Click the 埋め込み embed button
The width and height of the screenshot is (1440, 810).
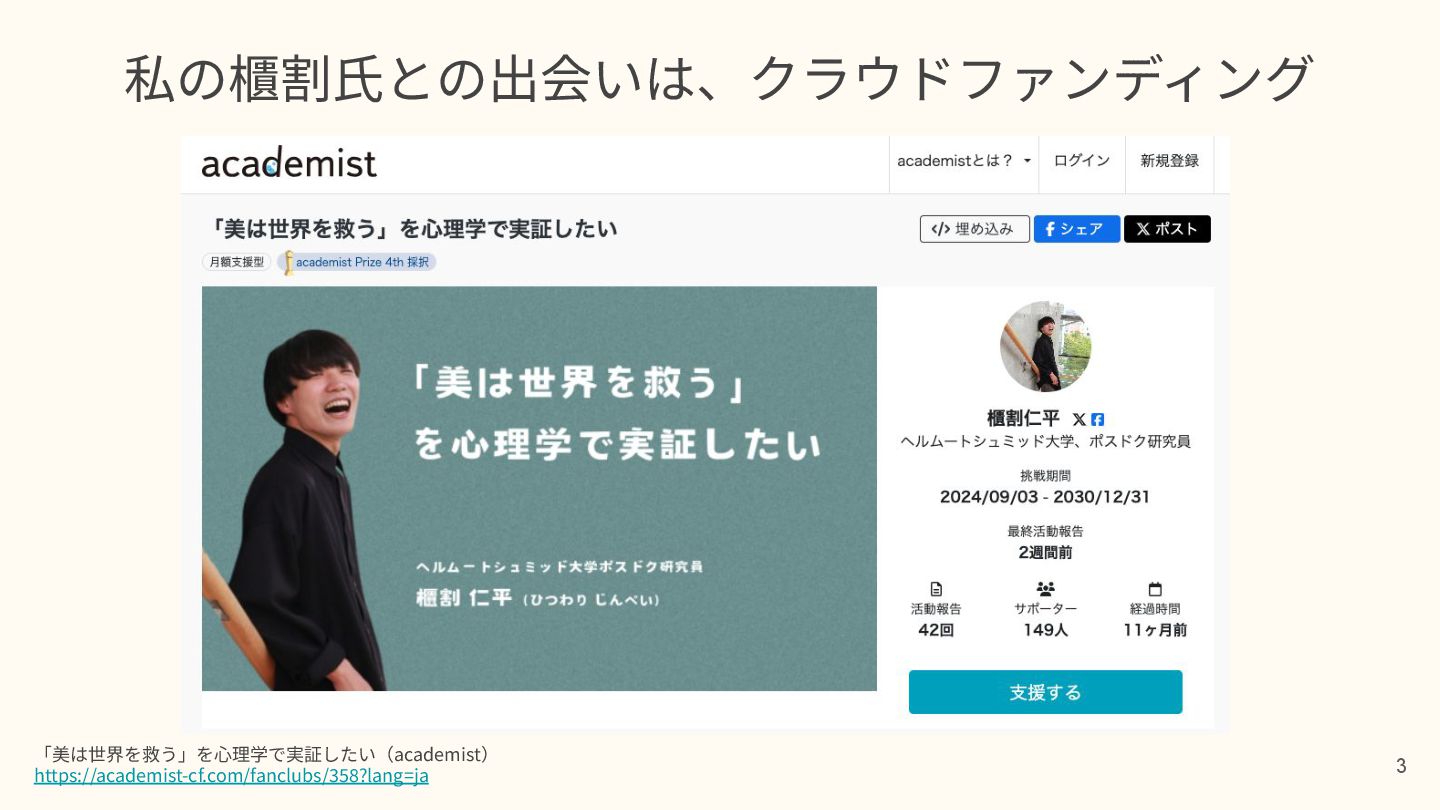coord(975,229)
